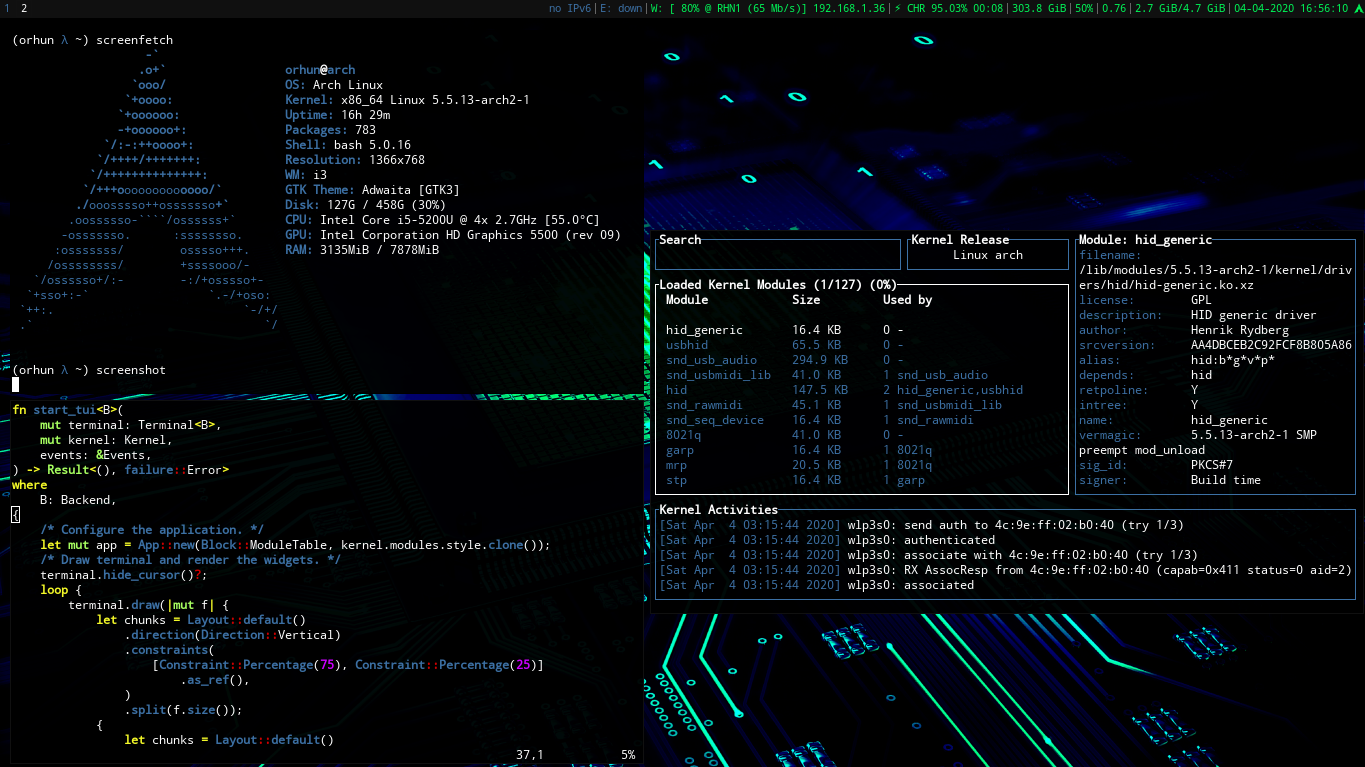Image resolution: width=1365 pixels, height=767 pixels.
Task: Select the 8021q module name in the table
Action: point(683,435)
